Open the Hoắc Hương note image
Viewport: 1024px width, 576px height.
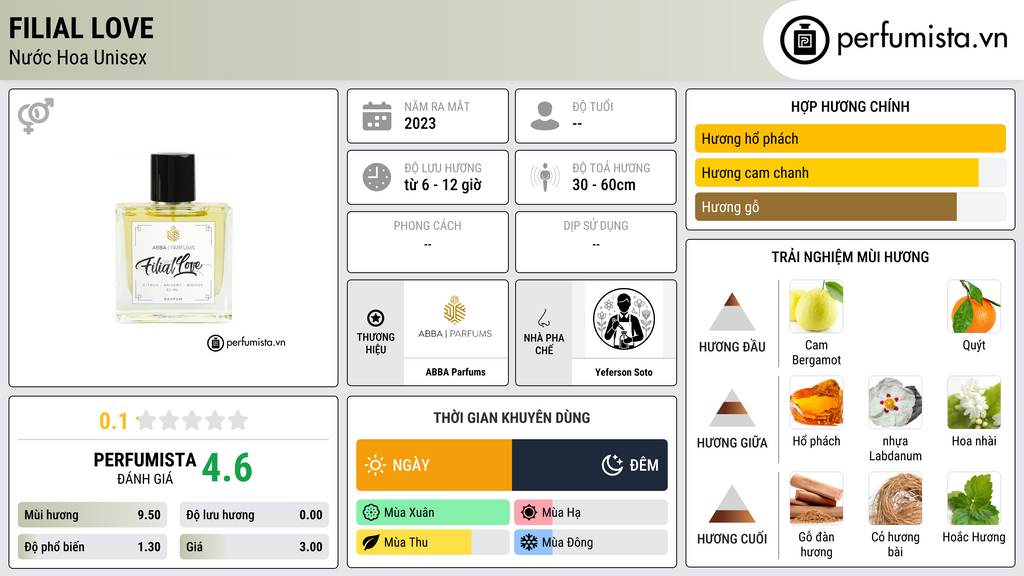pyautogui.click(x=974, y=498)
